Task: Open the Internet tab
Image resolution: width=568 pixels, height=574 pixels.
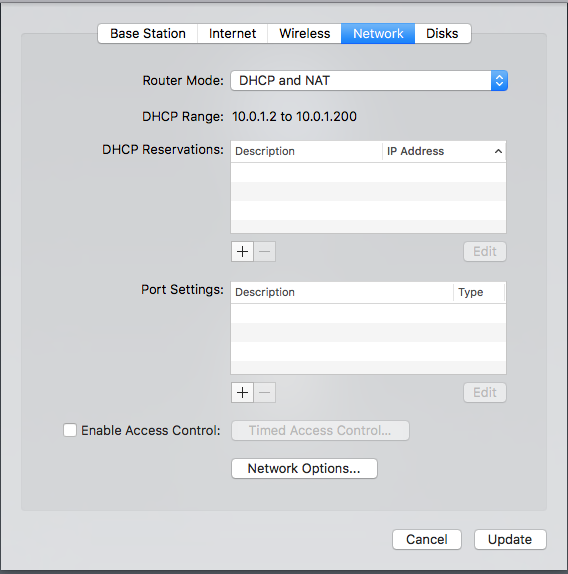Action: [232, 34]
